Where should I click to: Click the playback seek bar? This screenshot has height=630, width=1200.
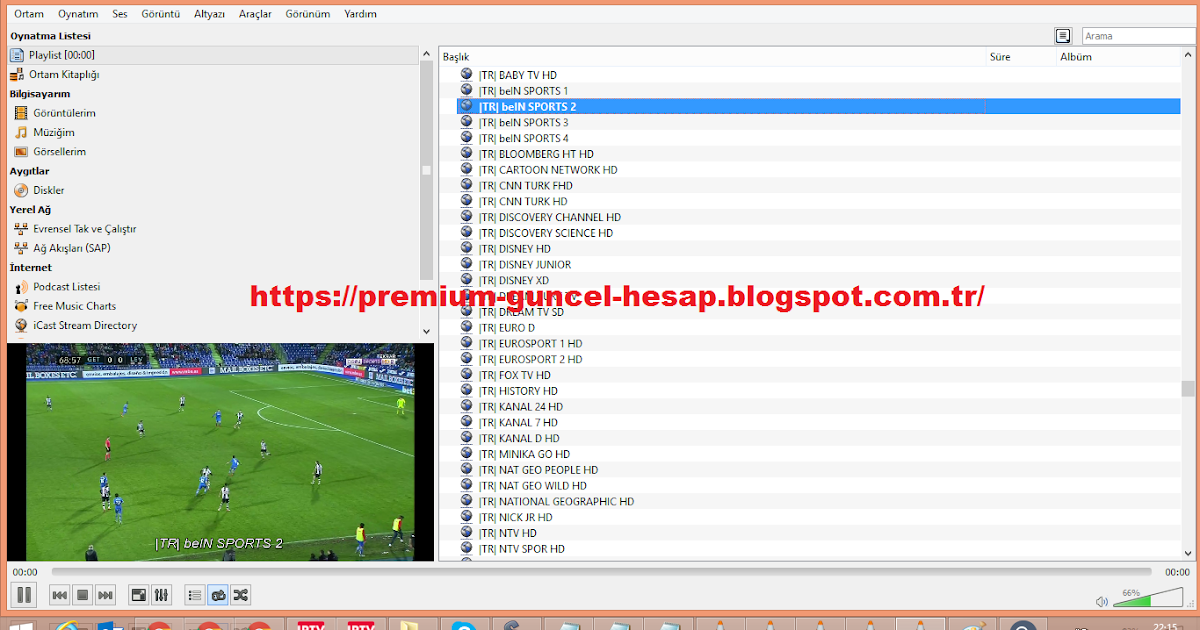click(x=600, y=572)
